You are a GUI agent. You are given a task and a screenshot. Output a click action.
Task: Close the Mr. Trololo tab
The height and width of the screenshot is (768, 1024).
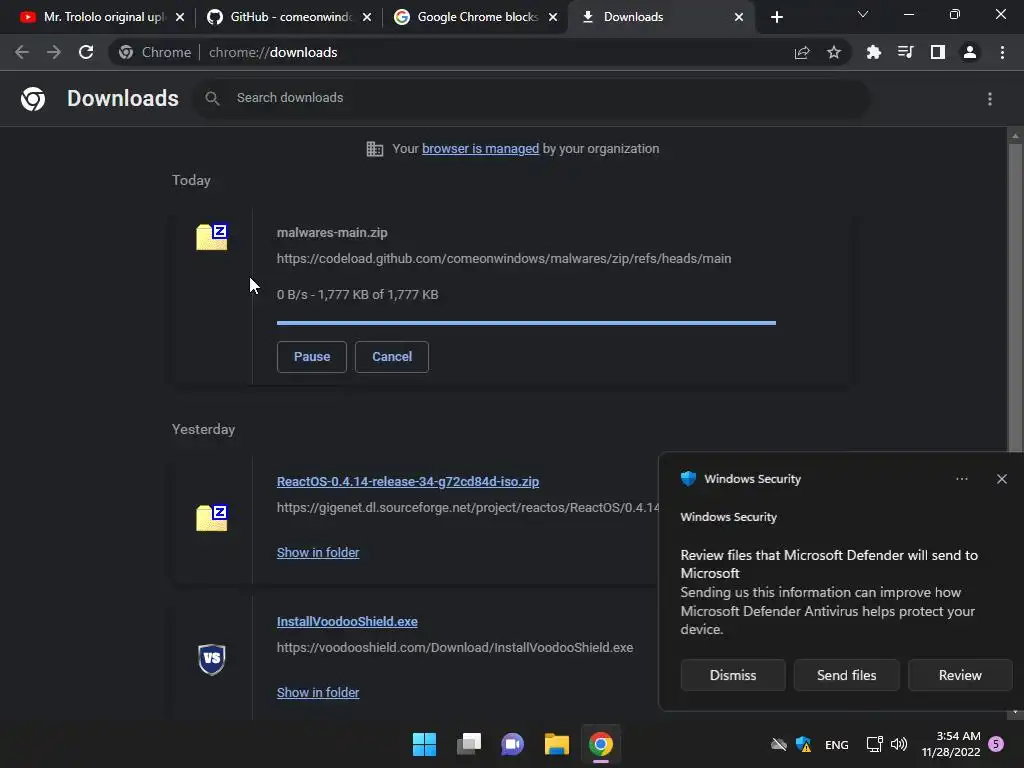[180, 17]
